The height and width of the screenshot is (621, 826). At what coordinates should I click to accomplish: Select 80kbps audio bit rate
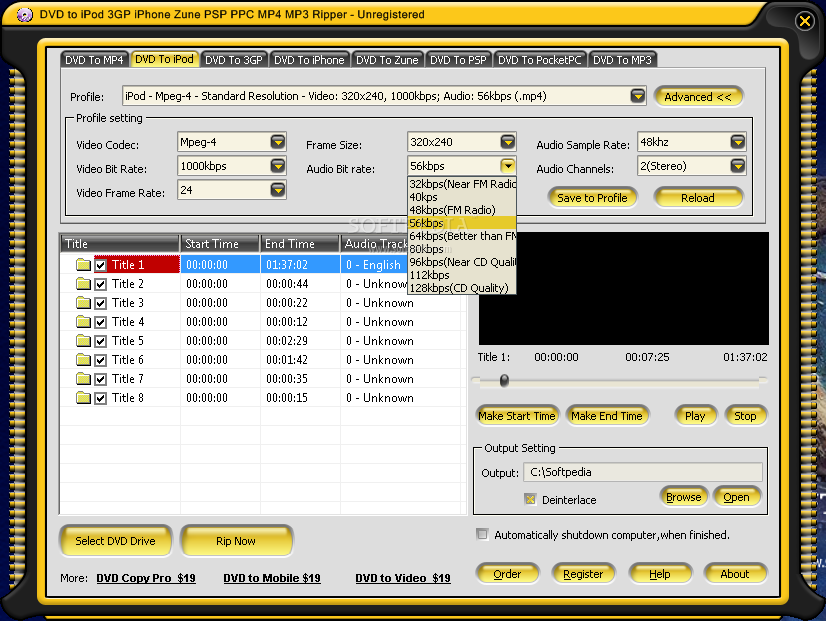click(x=462, y=249)
